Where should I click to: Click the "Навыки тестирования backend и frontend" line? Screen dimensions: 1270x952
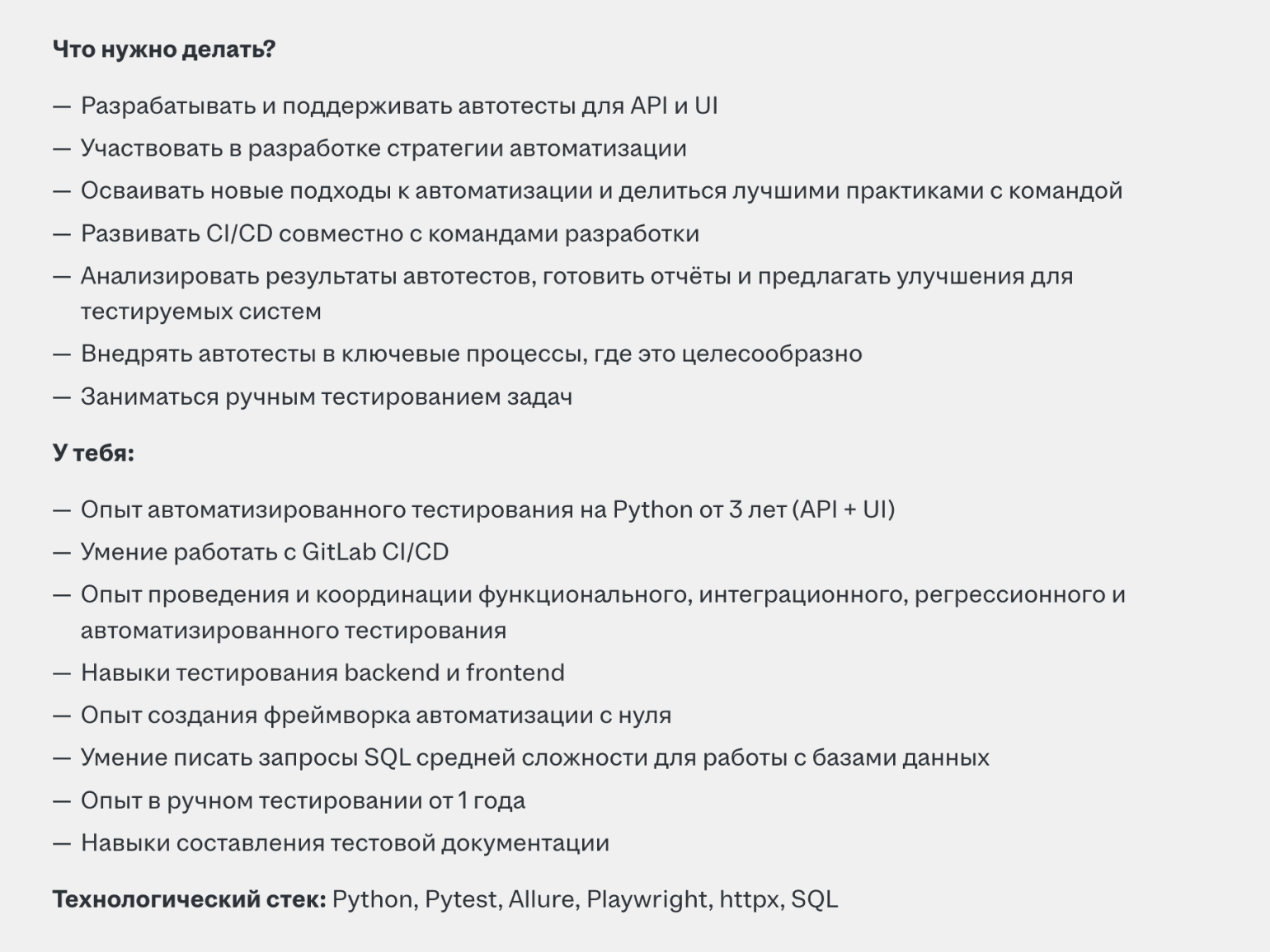pyautogui.click(x=322, y=673)
